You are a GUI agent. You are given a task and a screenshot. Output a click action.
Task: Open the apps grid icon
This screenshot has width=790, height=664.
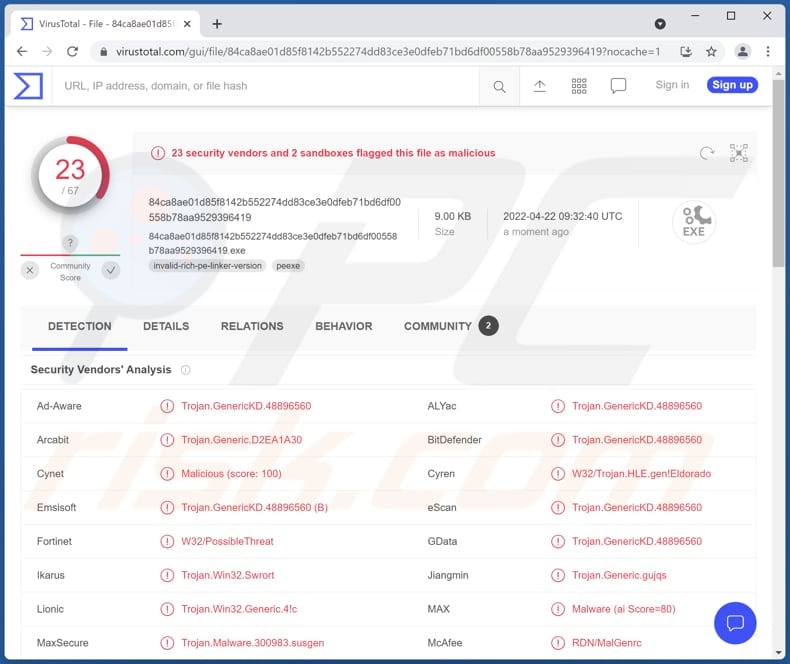pyautogui.click(x=579, y=86)
